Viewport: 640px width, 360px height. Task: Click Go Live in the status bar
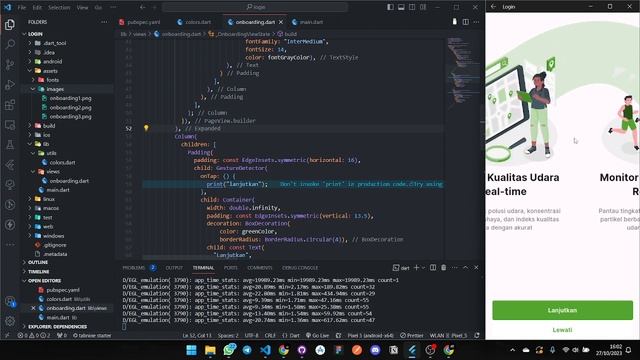click(x=317, y=336)
